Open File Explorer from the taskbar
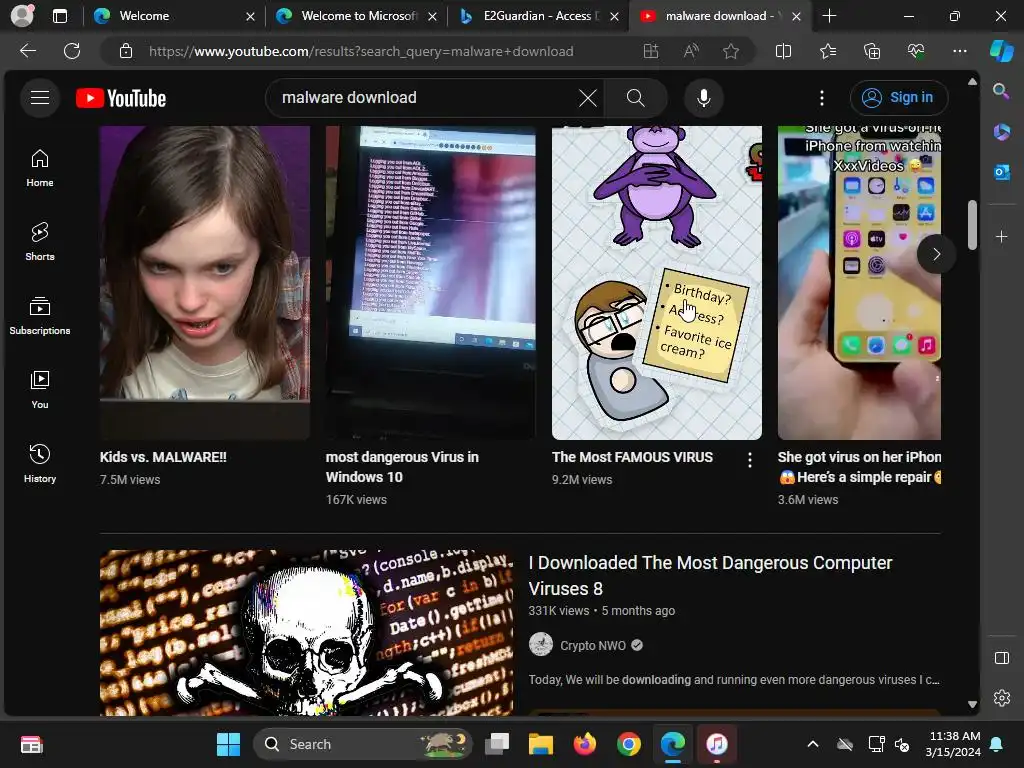This screenshot has height=768, width=1024. pyautogui.click(x=541, y=744)
